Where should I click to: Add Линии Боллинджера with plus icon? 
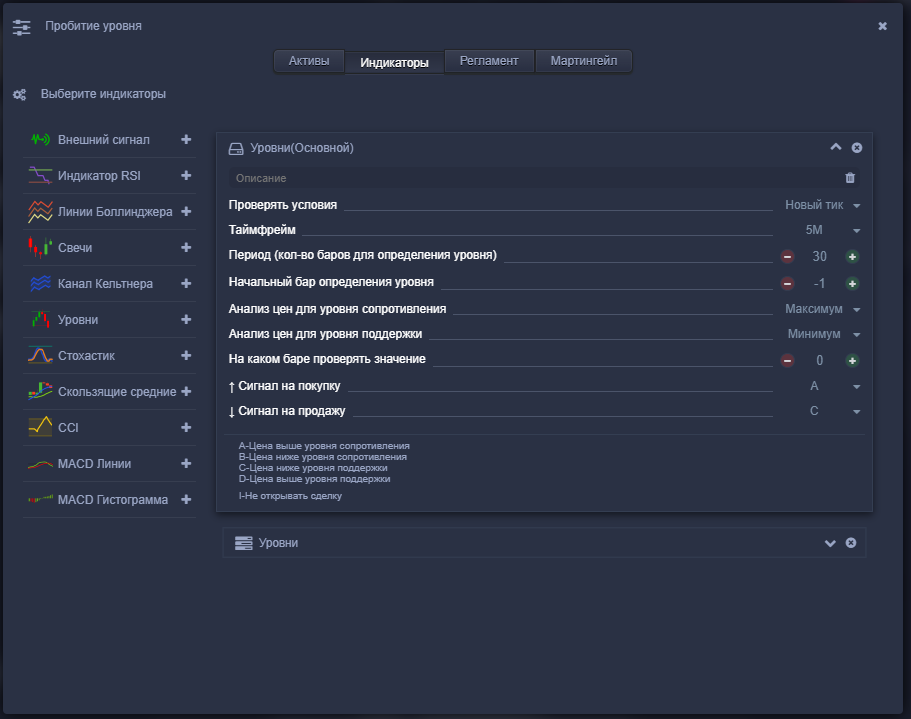coord(186,211)
